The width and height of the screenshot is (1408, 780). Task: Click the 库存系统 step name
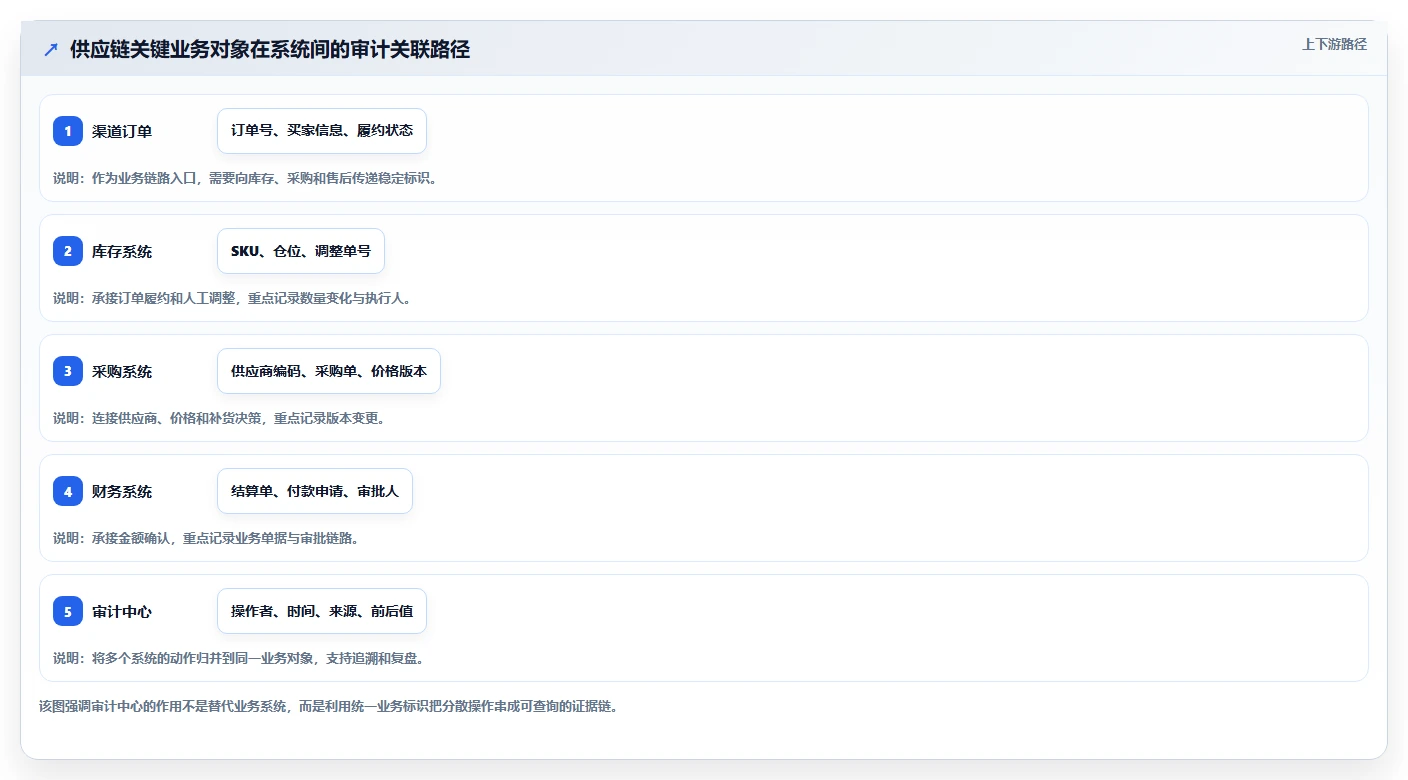click(x=122, y=251)
